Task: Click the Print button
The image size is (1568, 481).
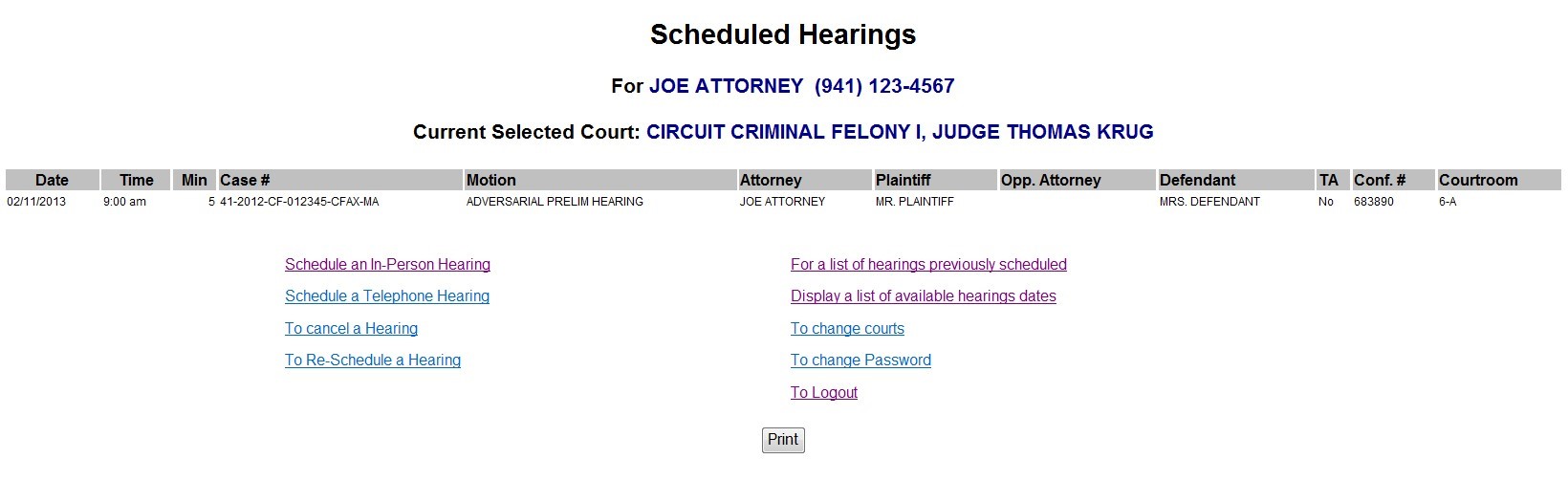Action: coord(783,440)
